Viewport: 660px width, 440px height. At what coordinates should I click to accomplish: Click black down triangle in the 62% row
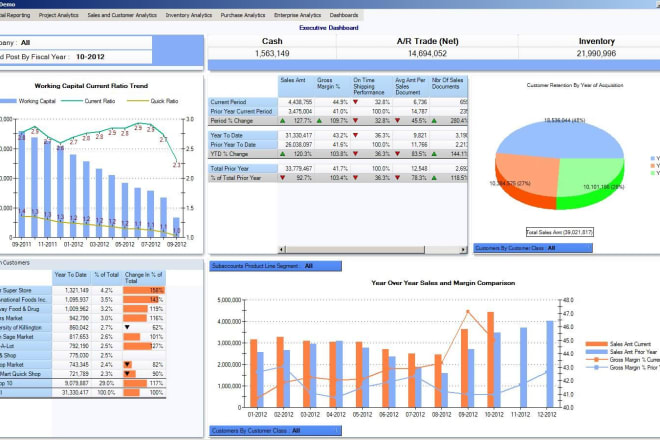[127, 327]
